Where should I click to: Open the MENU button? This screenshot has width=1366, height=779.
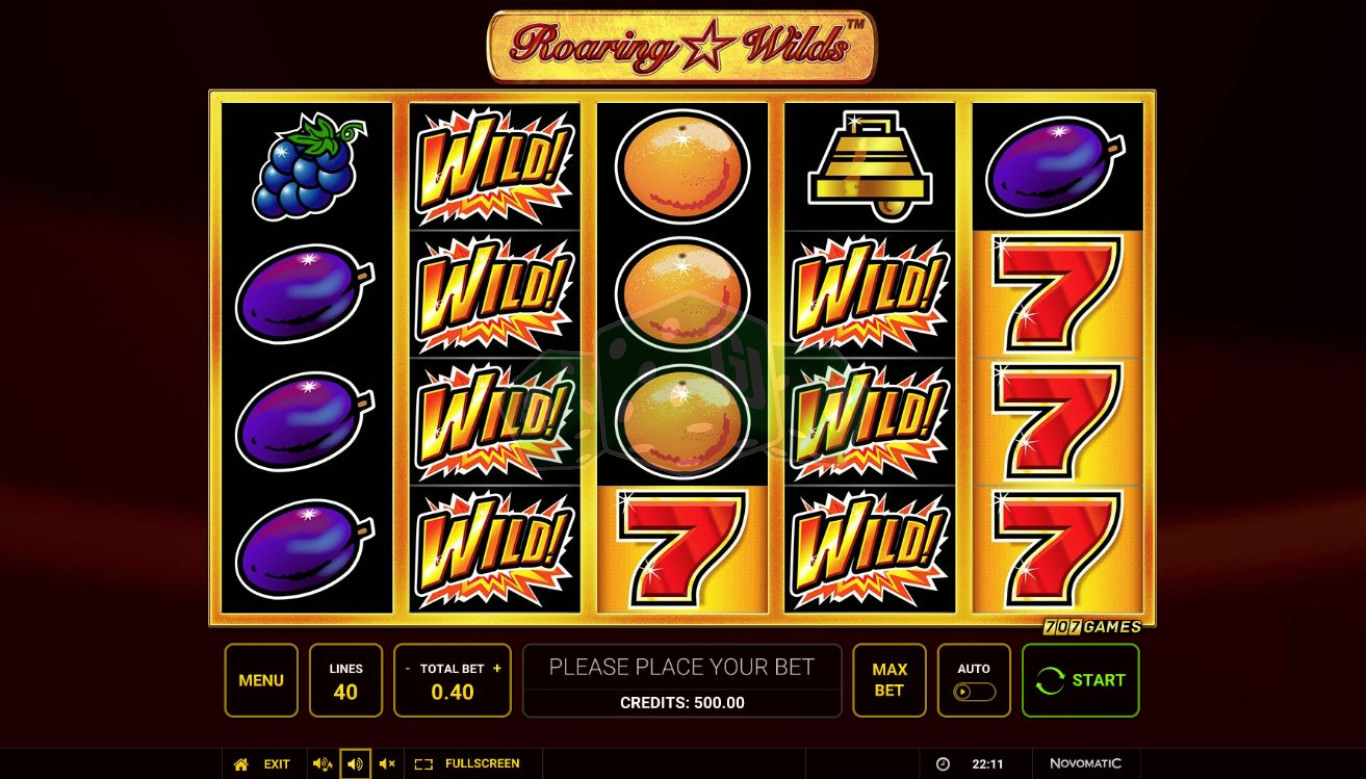[x=261, y=680]
